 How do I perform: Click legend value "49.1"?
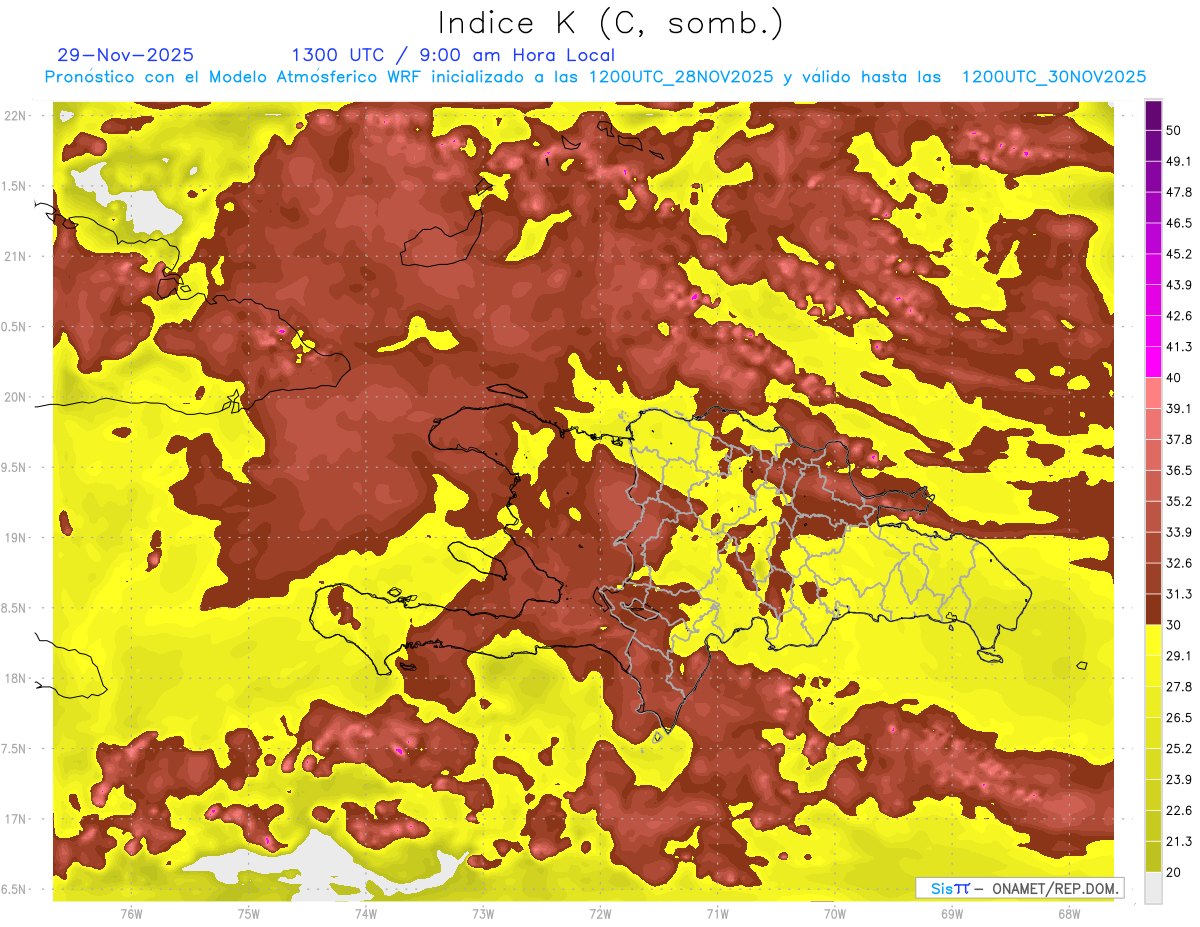(1178, 161)
